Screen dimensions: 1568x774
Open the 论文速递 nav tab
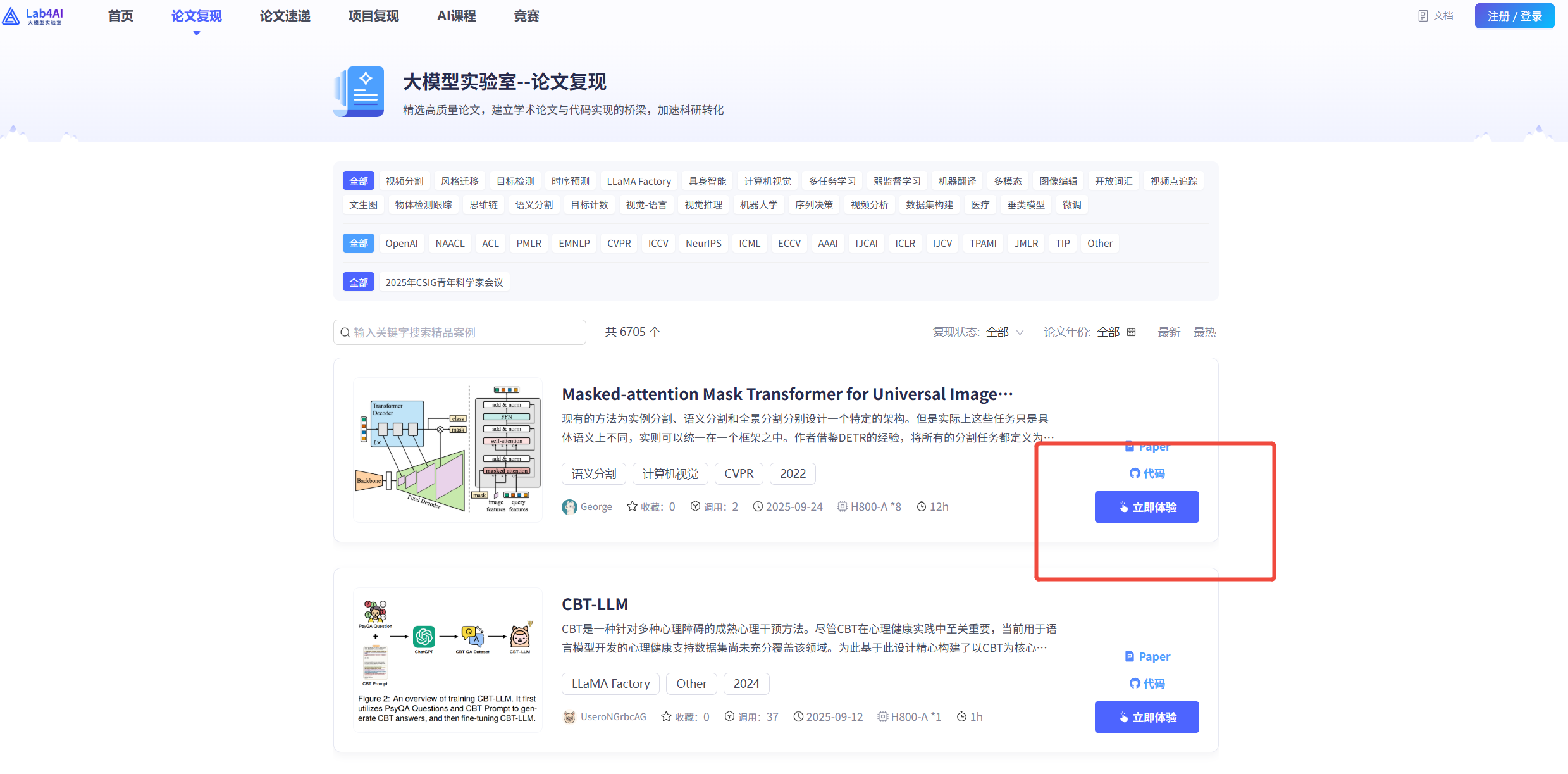pyautogui.click(x=285, y=16)
